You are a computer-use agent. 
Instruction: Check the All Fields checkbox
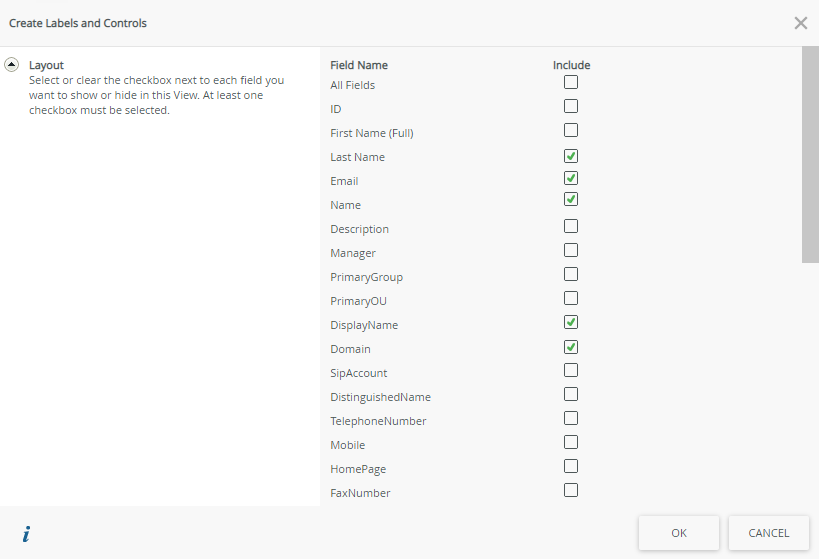(571, 82)
